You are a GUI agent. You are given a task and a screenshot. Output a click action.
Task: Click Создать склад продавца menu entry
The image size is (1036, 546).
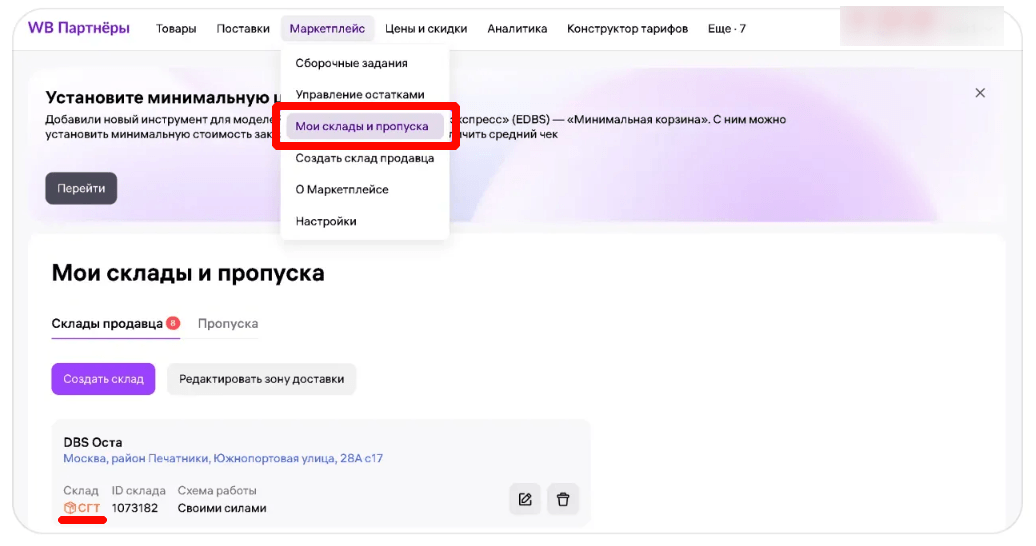pyautogui.click(x=365, y=158)
